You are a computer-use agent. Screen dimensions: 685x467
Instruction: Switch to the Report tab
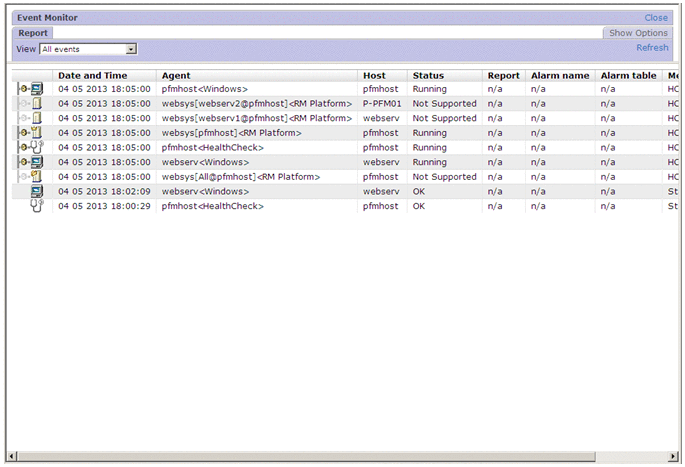(33, 33)
